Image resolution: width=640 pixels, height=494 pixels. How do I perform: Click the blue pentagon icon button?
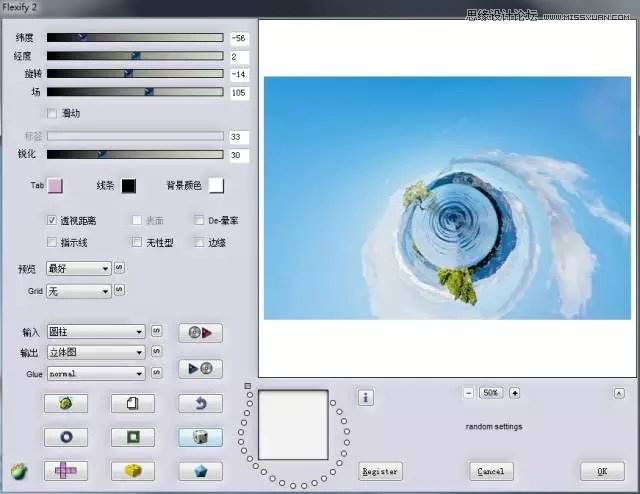(200, 471)
